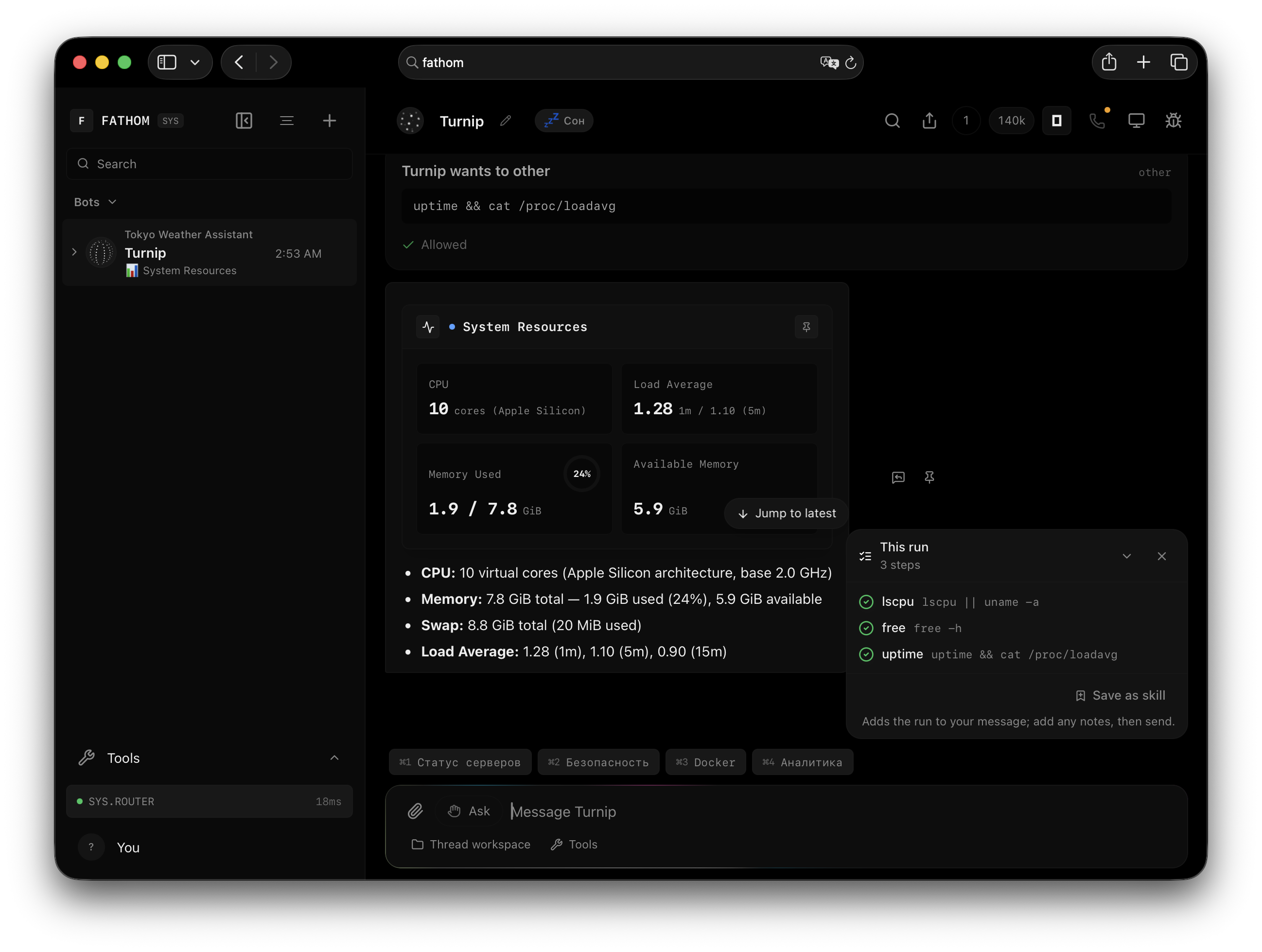The image size is (1262, 952).
Task: Open Thread workspace in composer
Action: pos(471,844)
